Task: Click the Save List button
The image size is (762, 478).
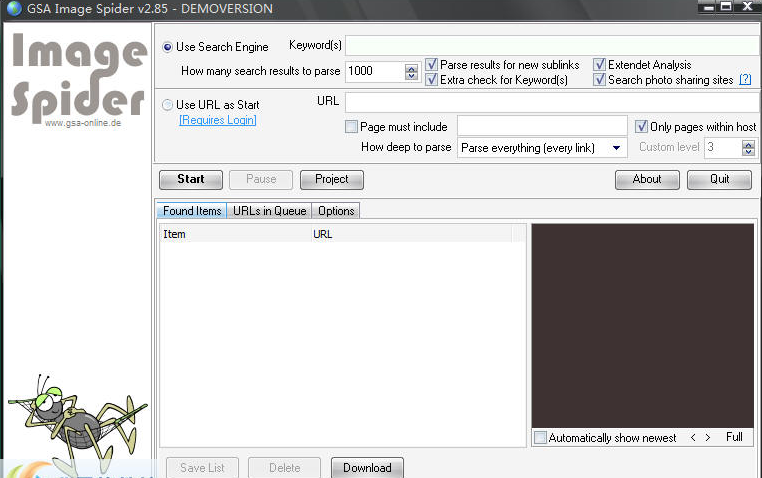Action: pos(203,468)
